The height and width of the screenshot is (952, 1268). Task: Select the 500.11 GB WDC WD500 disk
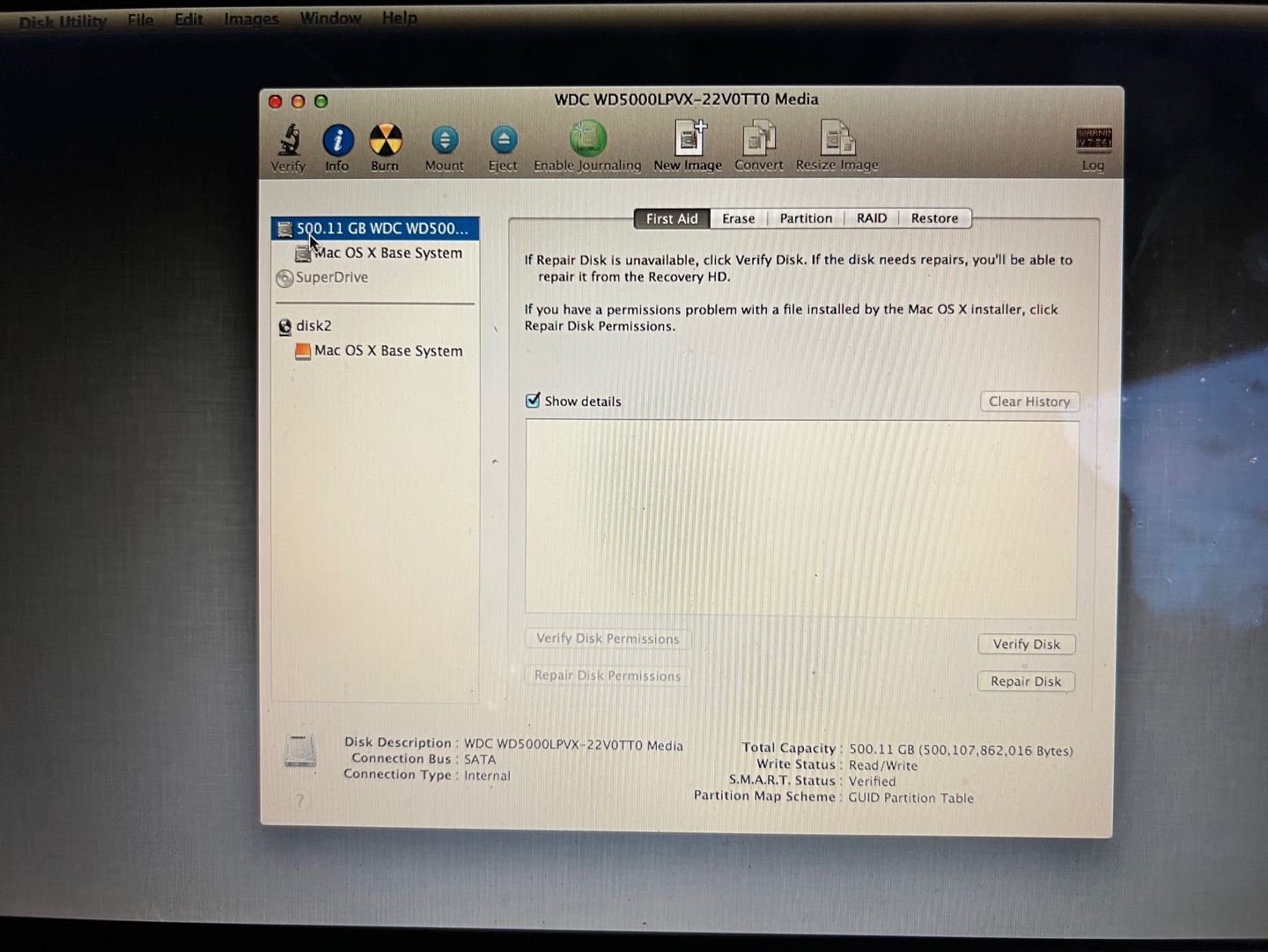click(375, 229)
